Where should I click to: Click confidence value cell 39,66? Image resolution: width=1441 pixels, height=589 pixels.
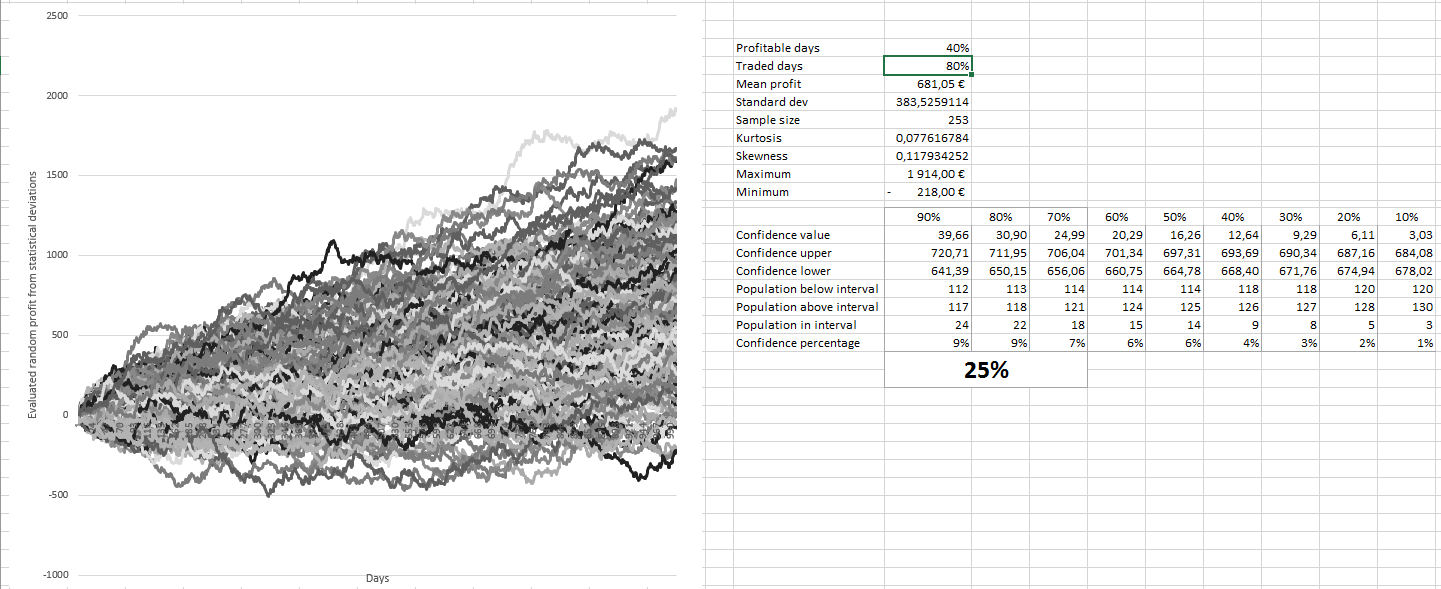[928, 235]
